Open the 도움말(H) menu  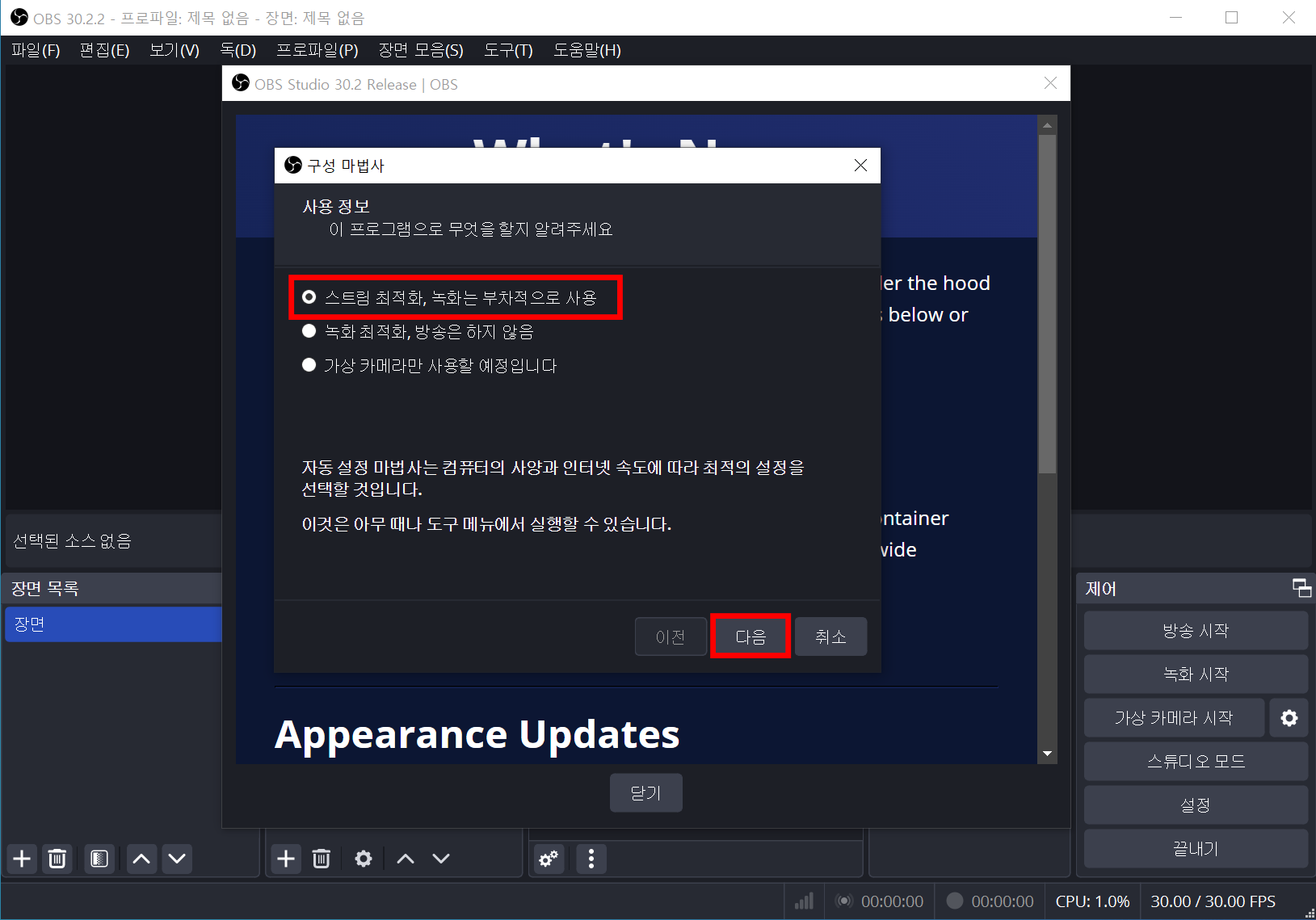click(x=587, y=50)
